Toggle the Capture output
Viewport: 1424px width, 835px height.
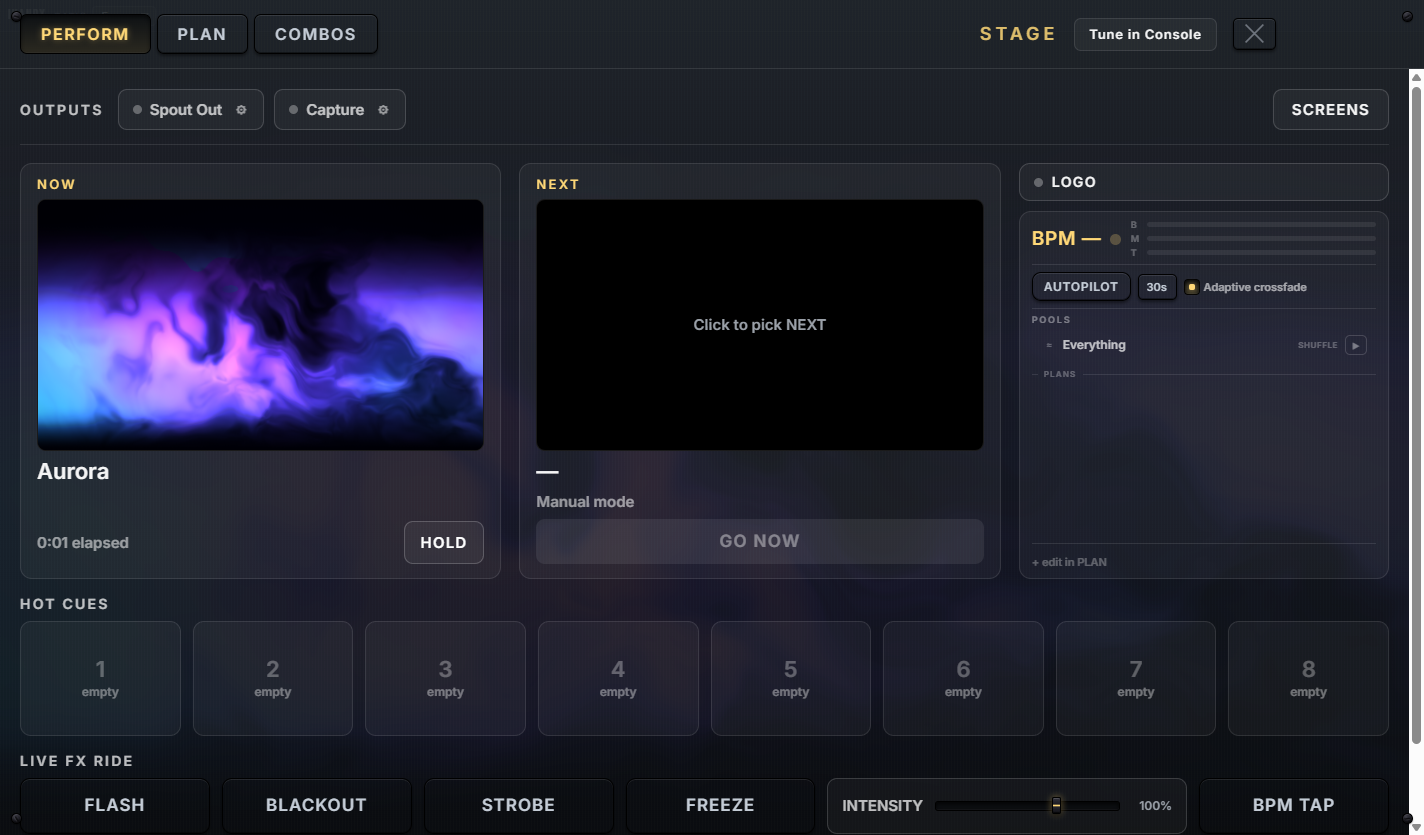339,110
